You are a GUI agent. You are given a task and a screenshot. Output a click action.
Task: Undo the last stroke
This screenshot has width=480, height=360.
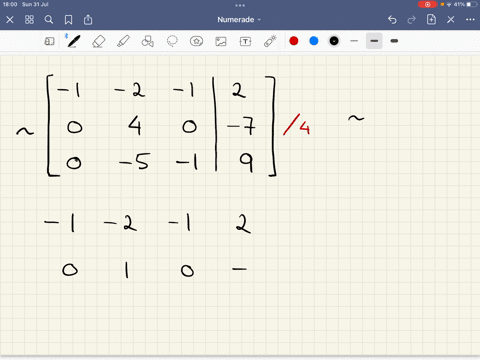click(392, 20)
